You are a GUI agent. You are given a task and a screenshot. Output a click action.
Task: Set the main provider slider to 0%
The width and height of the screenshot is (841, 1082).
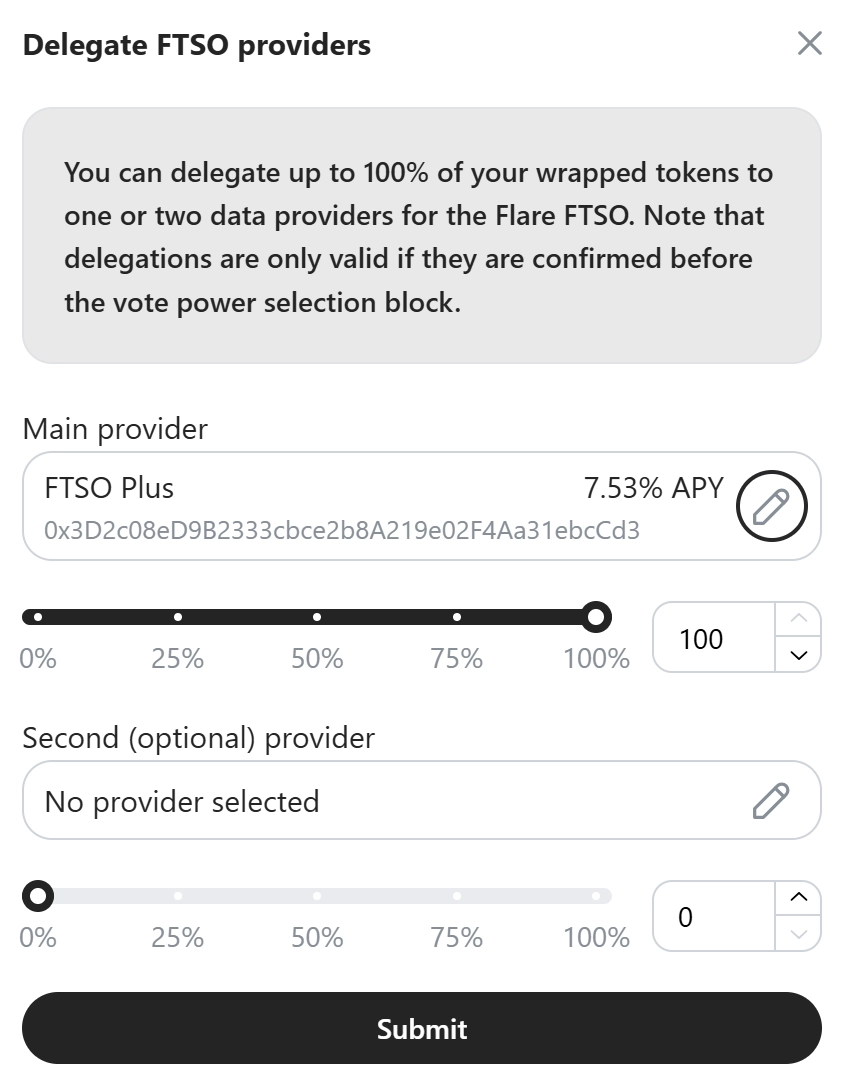[x=38, y=617]
